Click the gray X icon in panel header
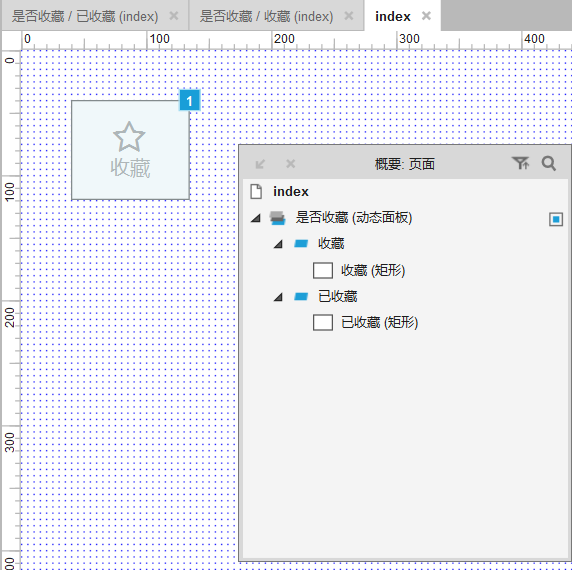This screenshot has width=572, height=570. (290, 164)
